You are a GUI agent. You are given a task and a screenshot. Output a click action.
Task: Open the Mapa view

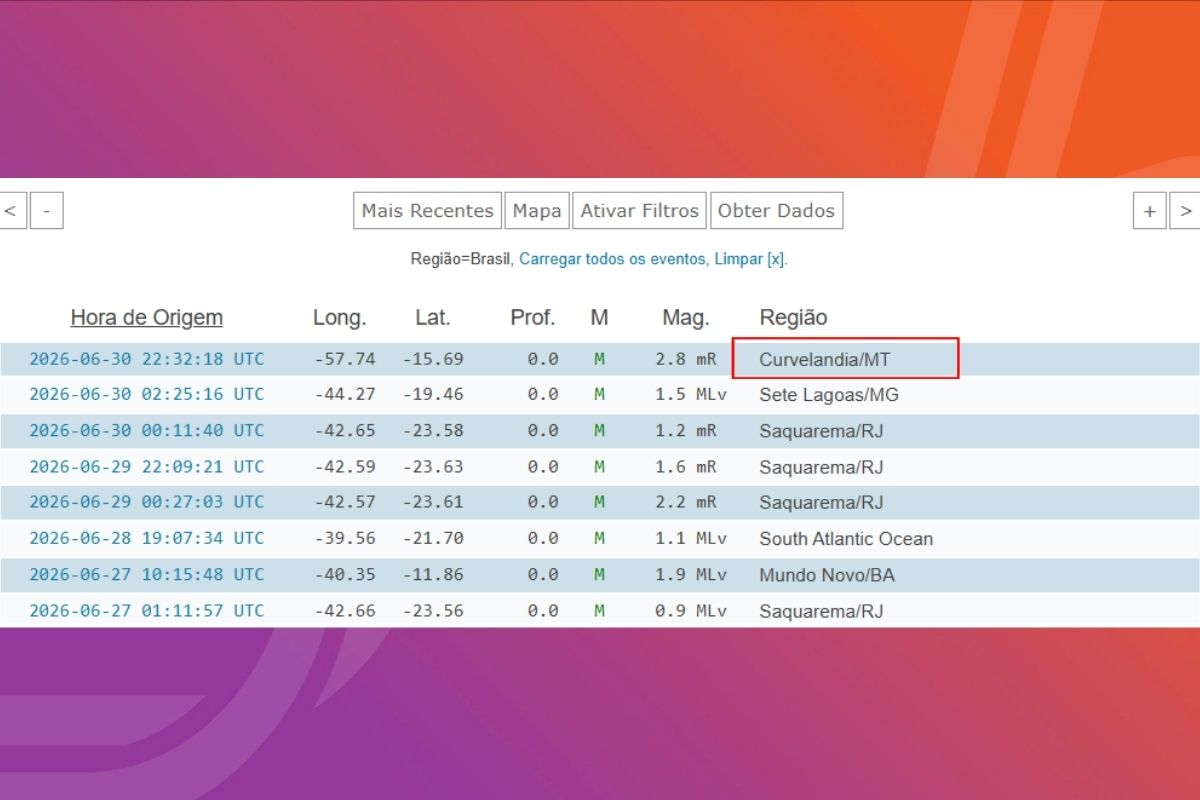tap(537, 211)
